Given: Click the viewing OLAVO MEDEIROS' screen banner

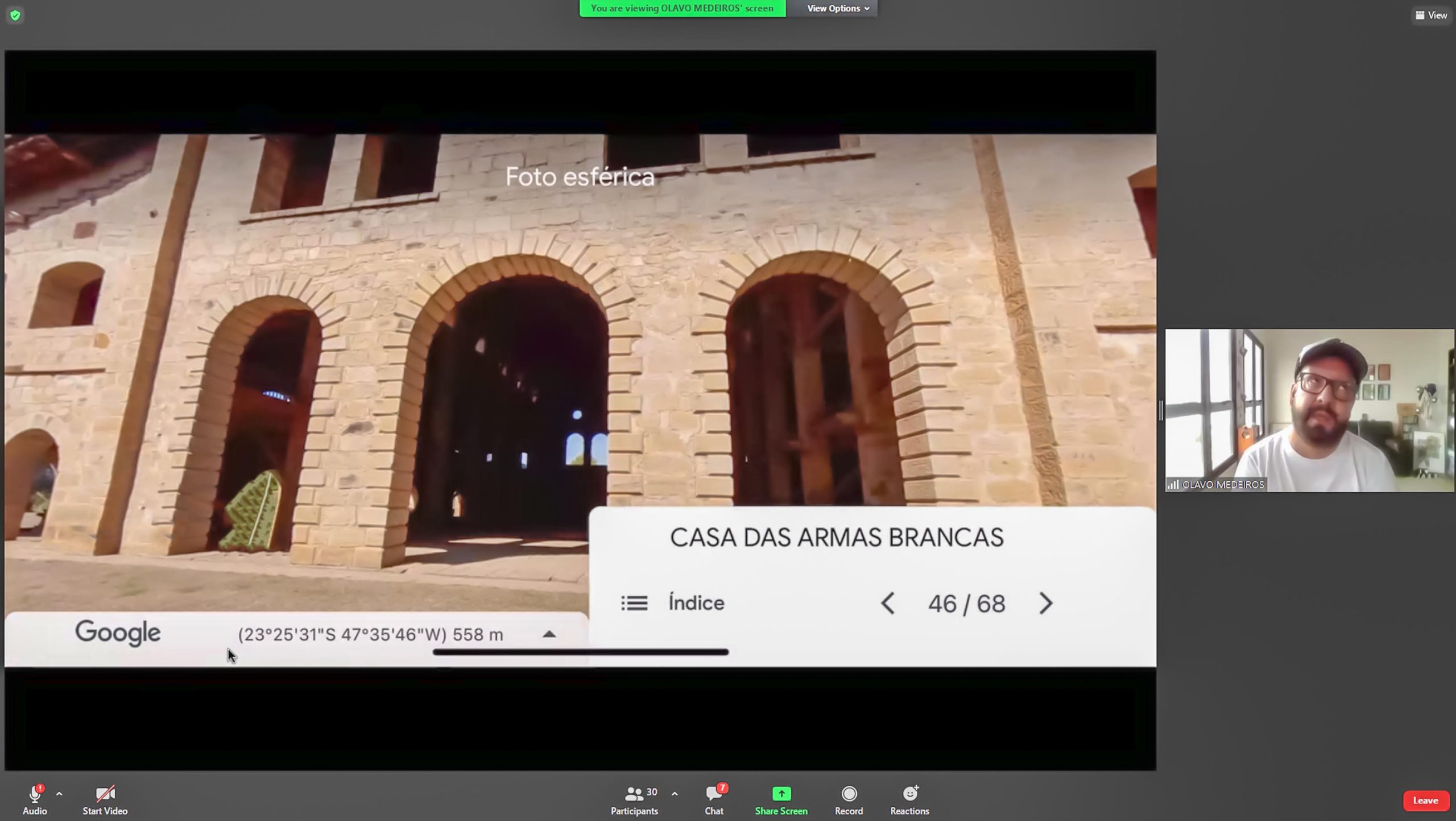Looking at the screenshot, I should point(682,9).
